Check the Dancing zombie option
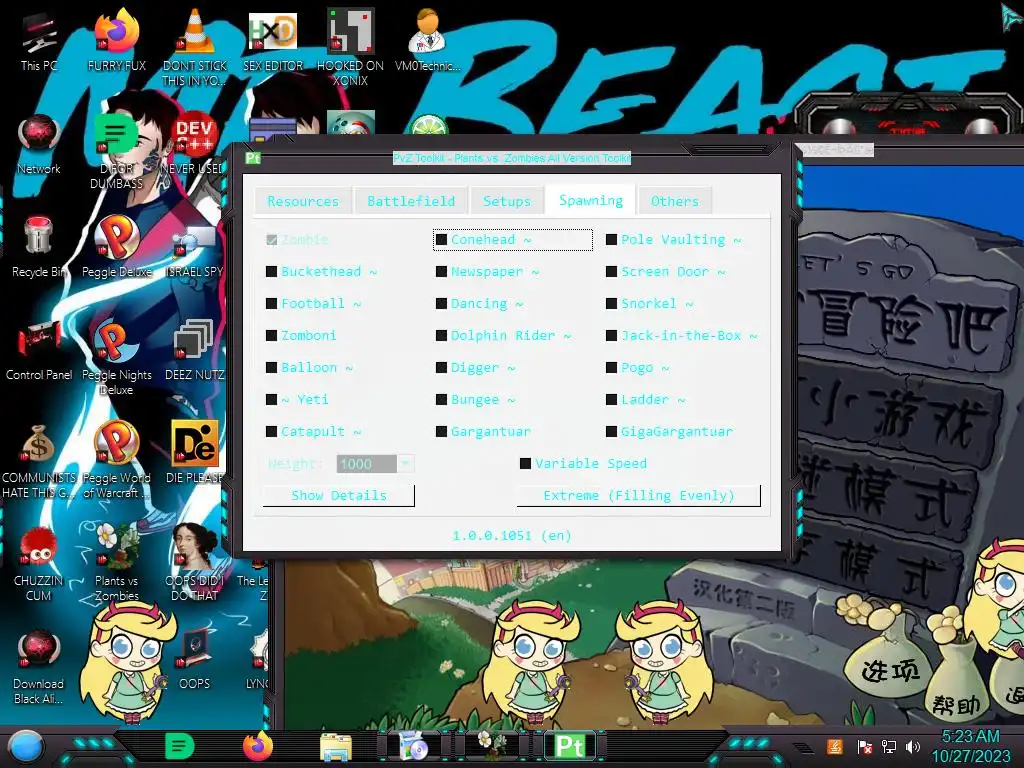This screenshot has width=1024, height=768. (441, 304)
